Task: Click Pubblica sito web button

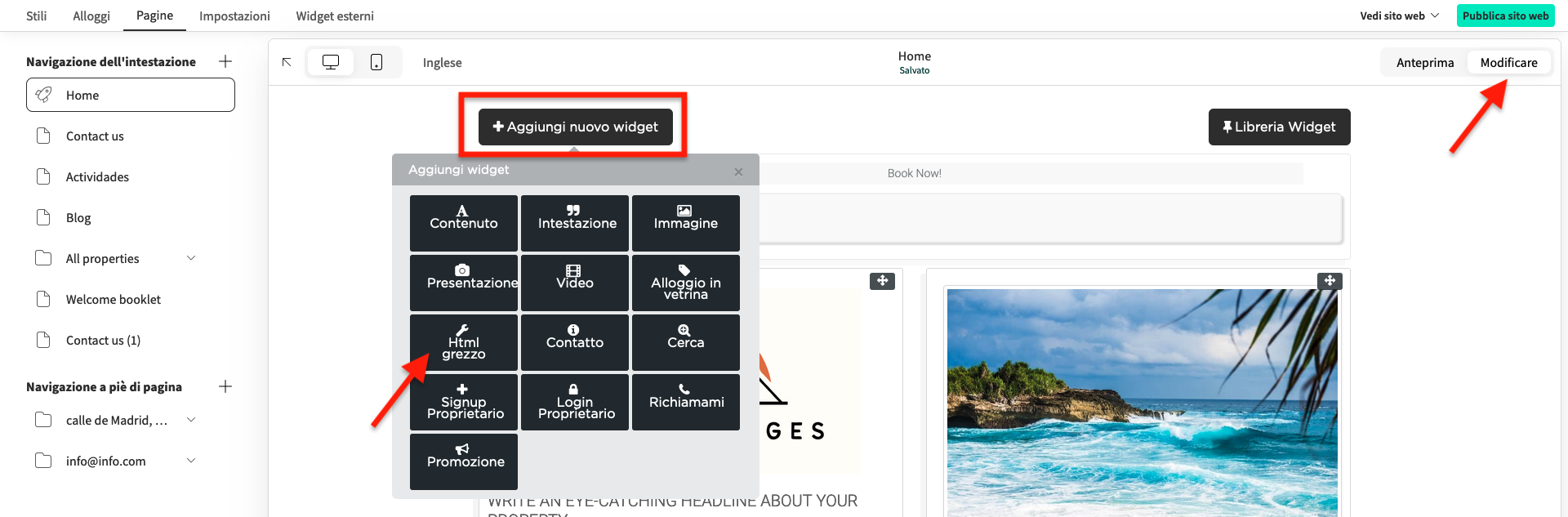Action: (x=1505, y=16)
